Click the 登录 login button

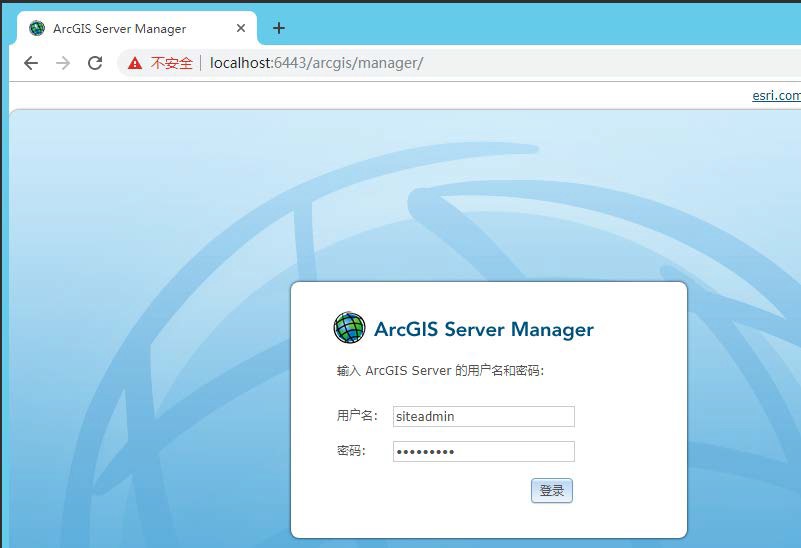[552, 491]
